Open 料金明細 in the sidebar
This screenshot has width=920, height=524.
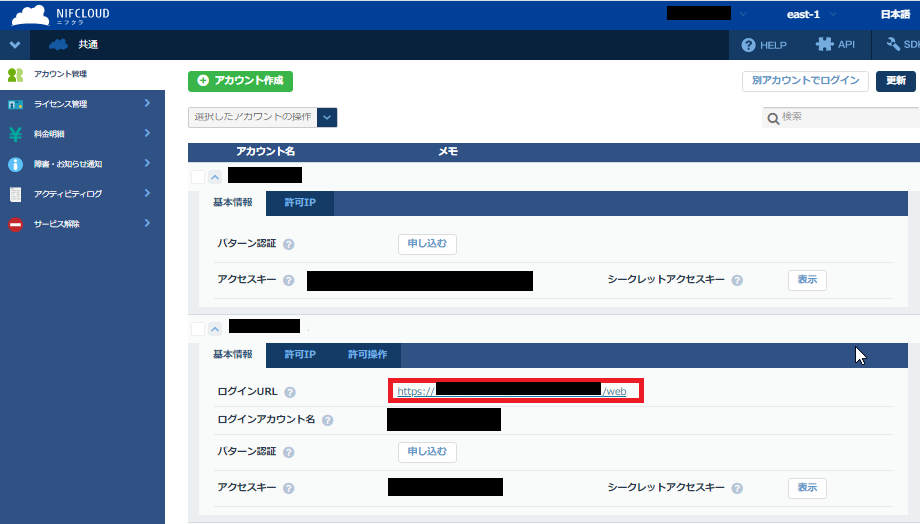pos(82,134)
